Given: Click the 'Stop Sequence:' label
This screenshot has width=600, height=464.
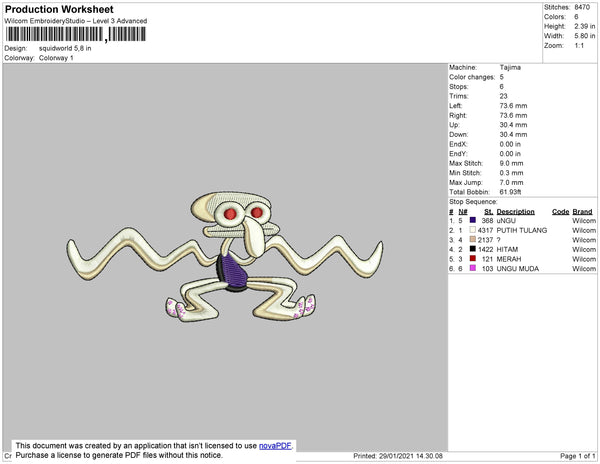Looking at the screenshot, I should coord(473,202).
